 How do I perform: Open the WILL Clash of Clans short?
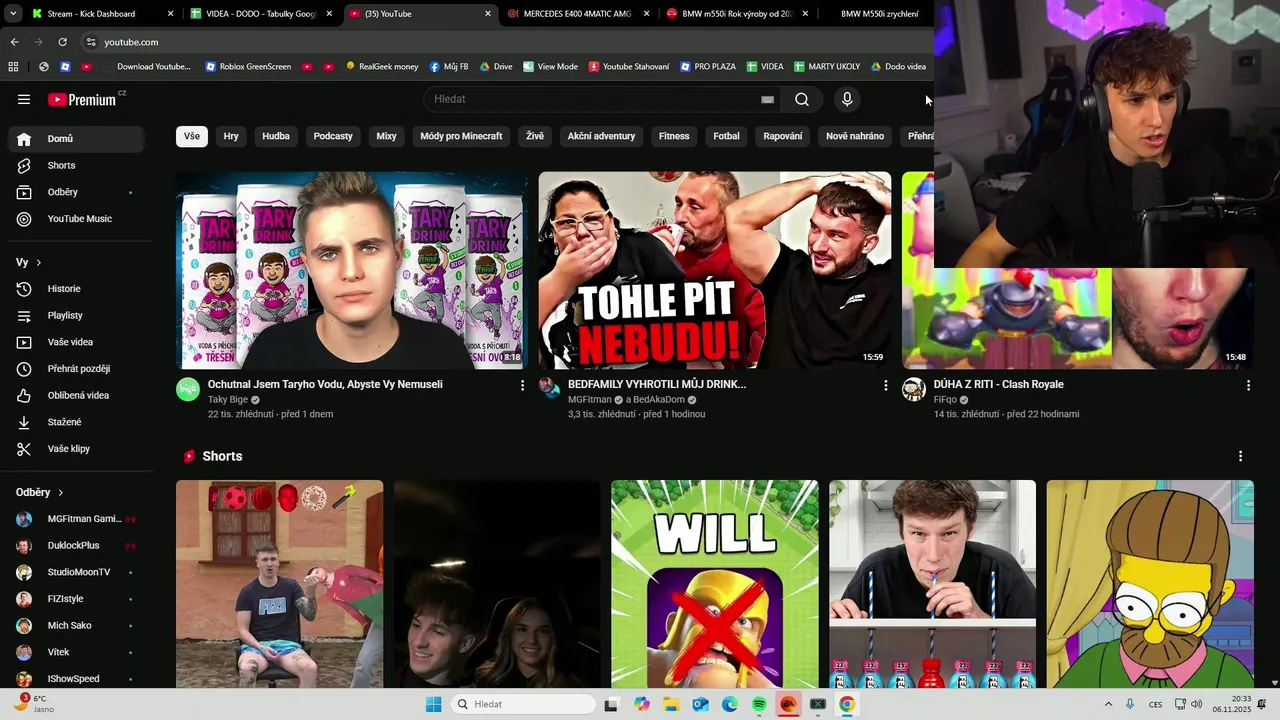pos(715,584)
